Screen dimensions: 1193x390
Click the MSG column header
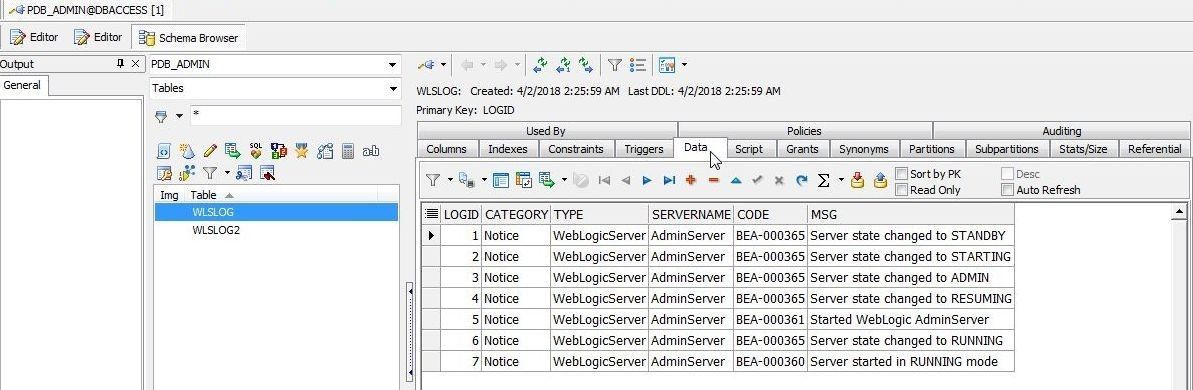coord(910,214)
